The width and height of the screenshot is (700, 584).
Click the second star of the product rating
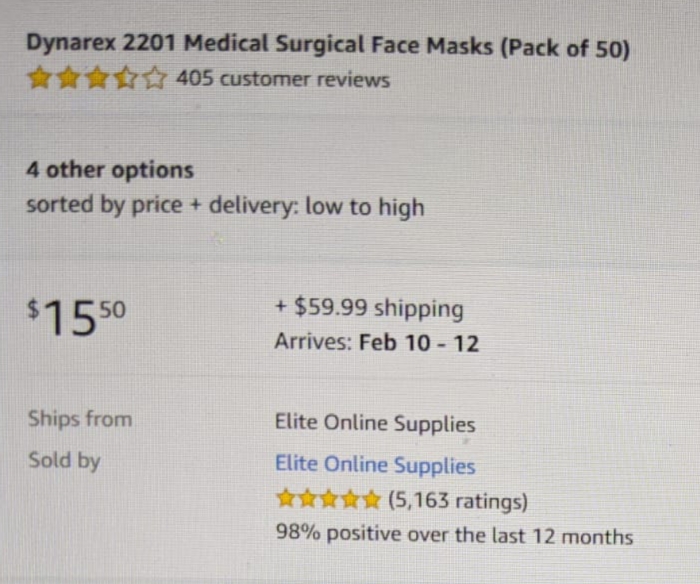click(67, 78)
